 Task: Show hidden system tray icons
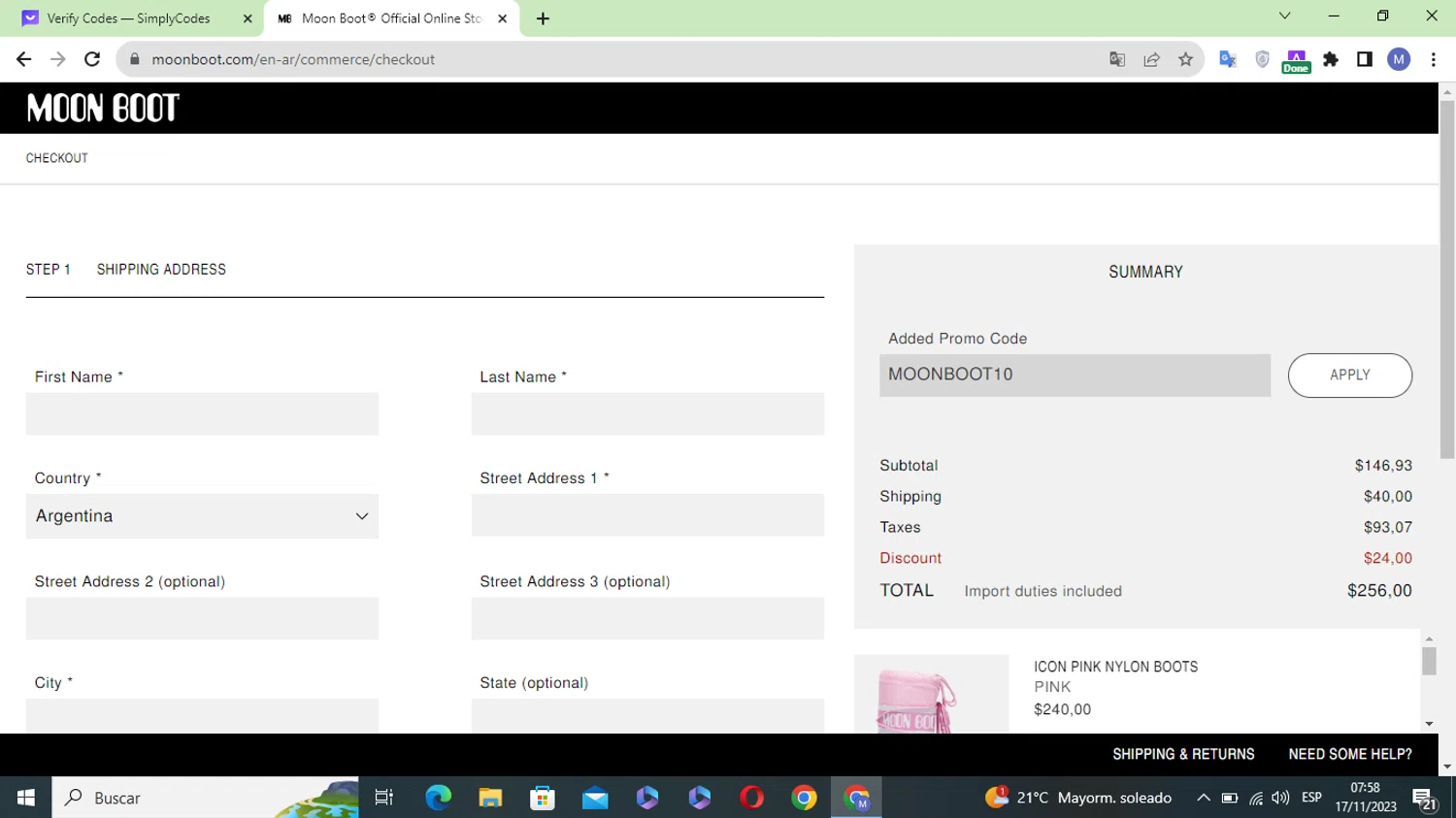click(1204, 798)
